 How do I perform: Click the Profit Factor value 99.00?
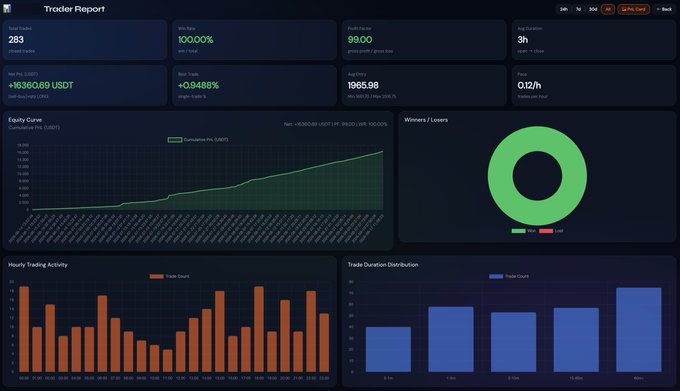360,40
